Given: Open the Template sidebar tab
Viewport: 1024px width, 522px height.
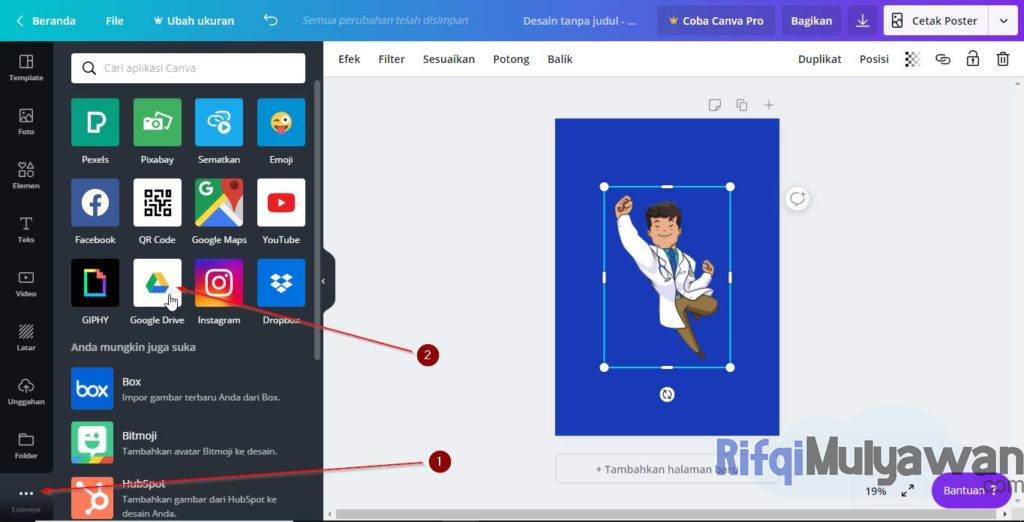Looking at the screenshot, I should 26,68.
